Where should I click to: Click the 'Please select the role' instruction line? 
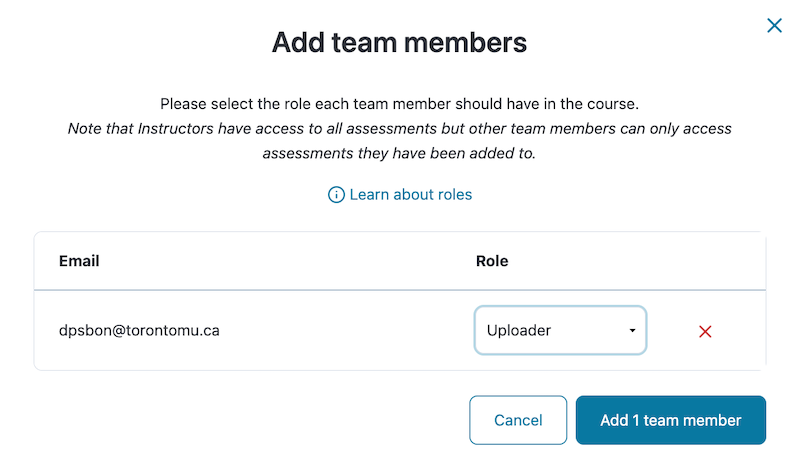point(399,103)
